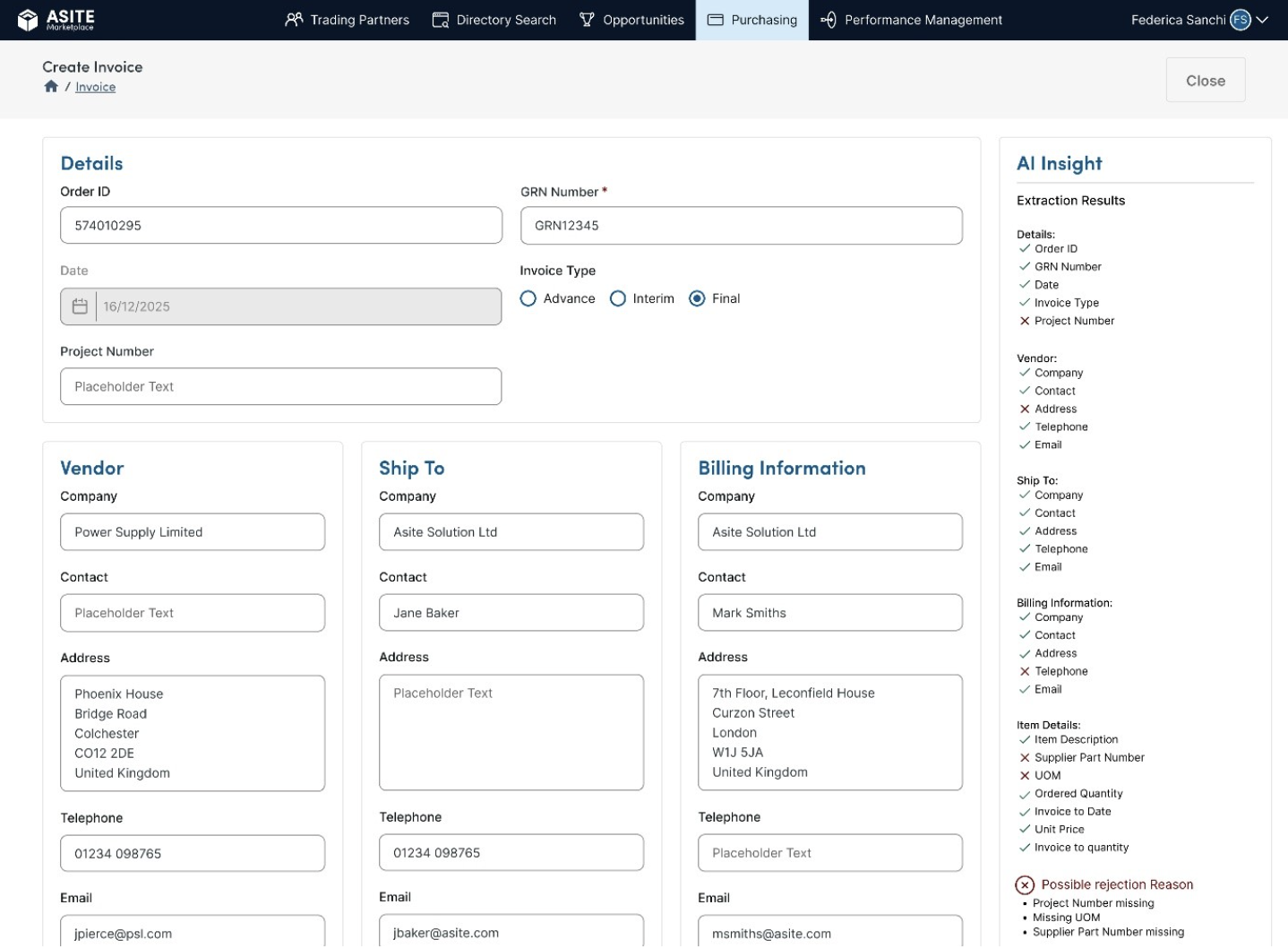Follow the Invoice breadcrumb link
Viewport: 1288px width, 948px height.
point(96,87)
